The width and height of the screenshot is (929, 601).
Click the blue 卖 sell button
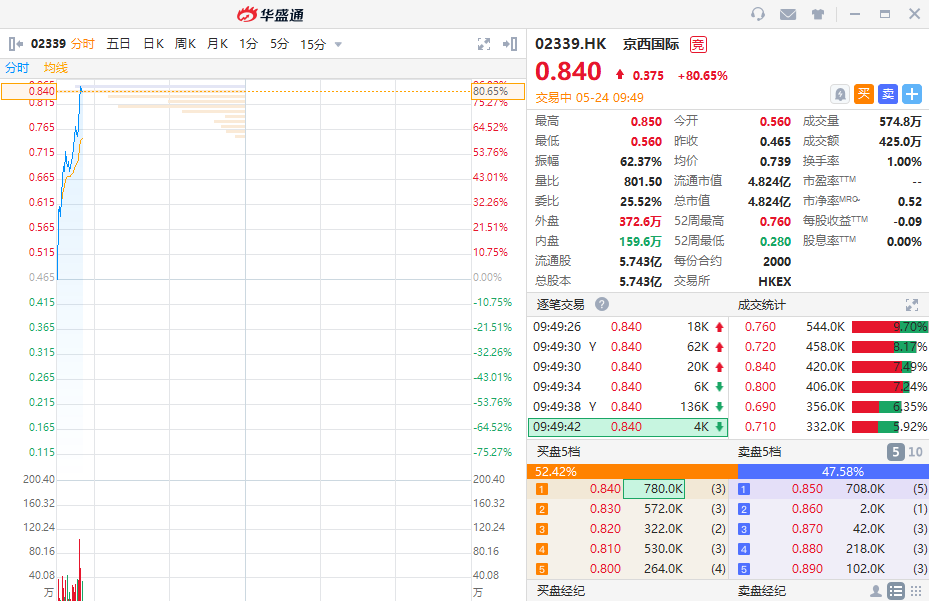pyautogui.click(x=888, y=94)
